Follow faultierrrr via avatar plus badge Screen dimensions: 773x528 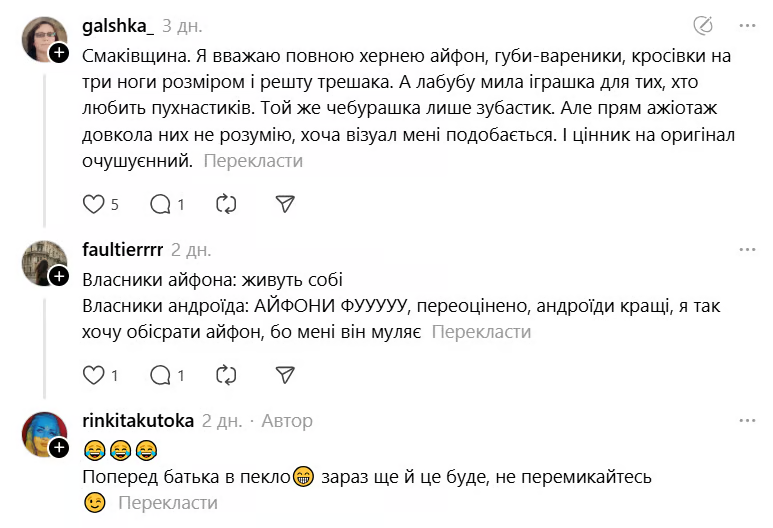click(59, 275)
